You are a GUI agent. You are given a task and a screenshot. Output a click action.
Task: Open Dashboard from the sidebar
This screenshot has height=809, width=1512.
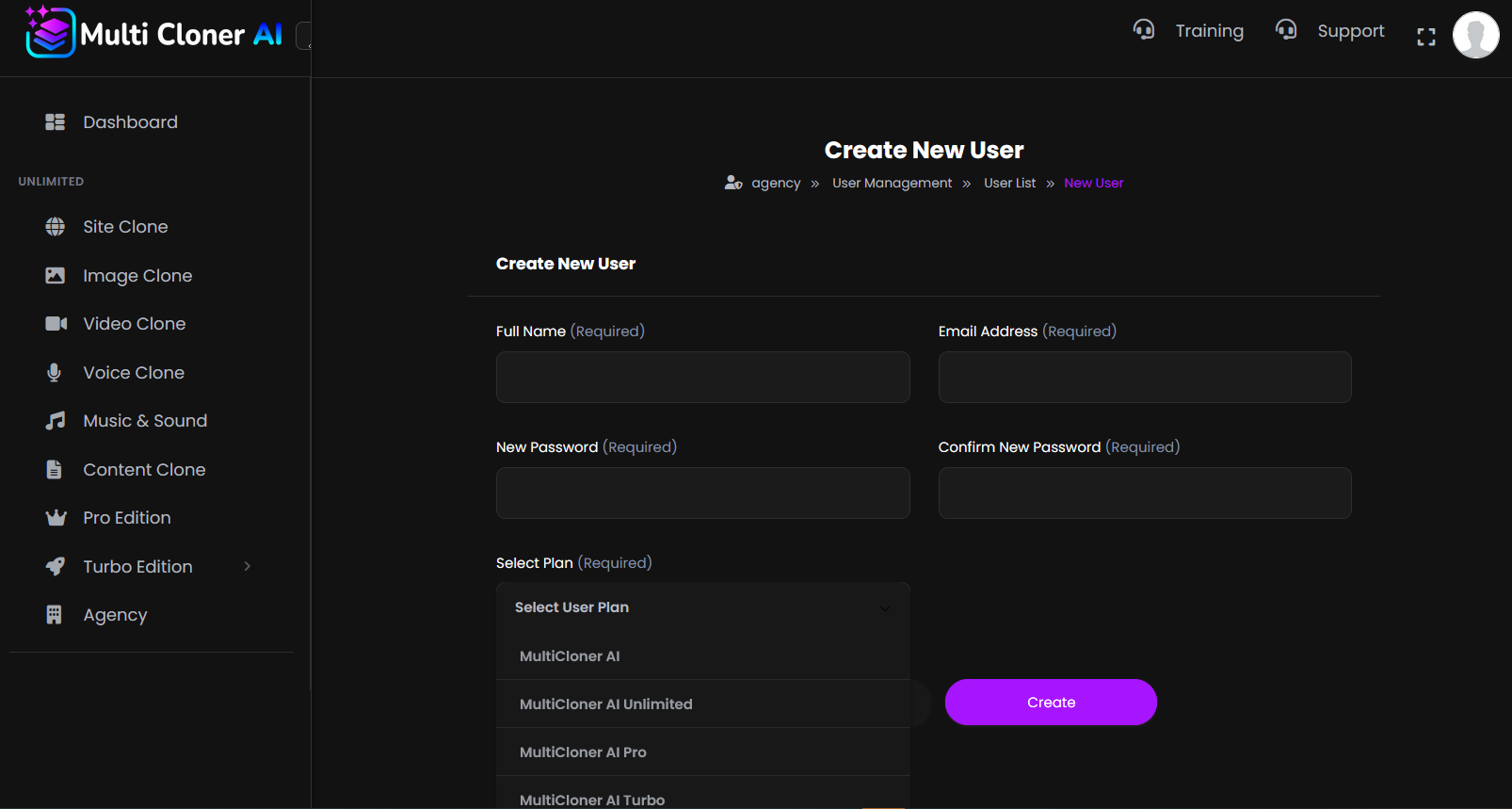point(130,122)
